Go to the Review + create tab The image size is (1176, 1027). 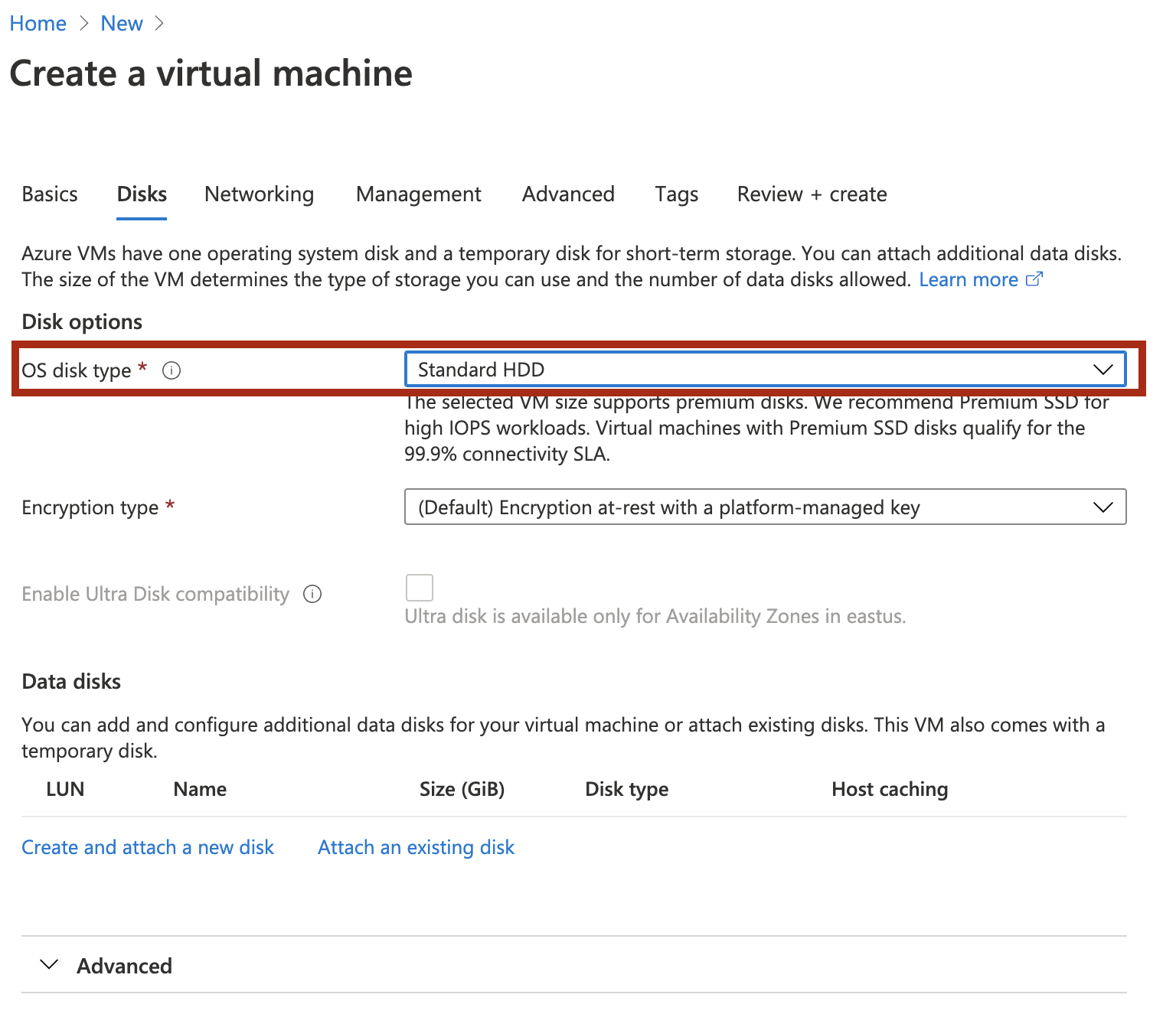coord(812,194)
